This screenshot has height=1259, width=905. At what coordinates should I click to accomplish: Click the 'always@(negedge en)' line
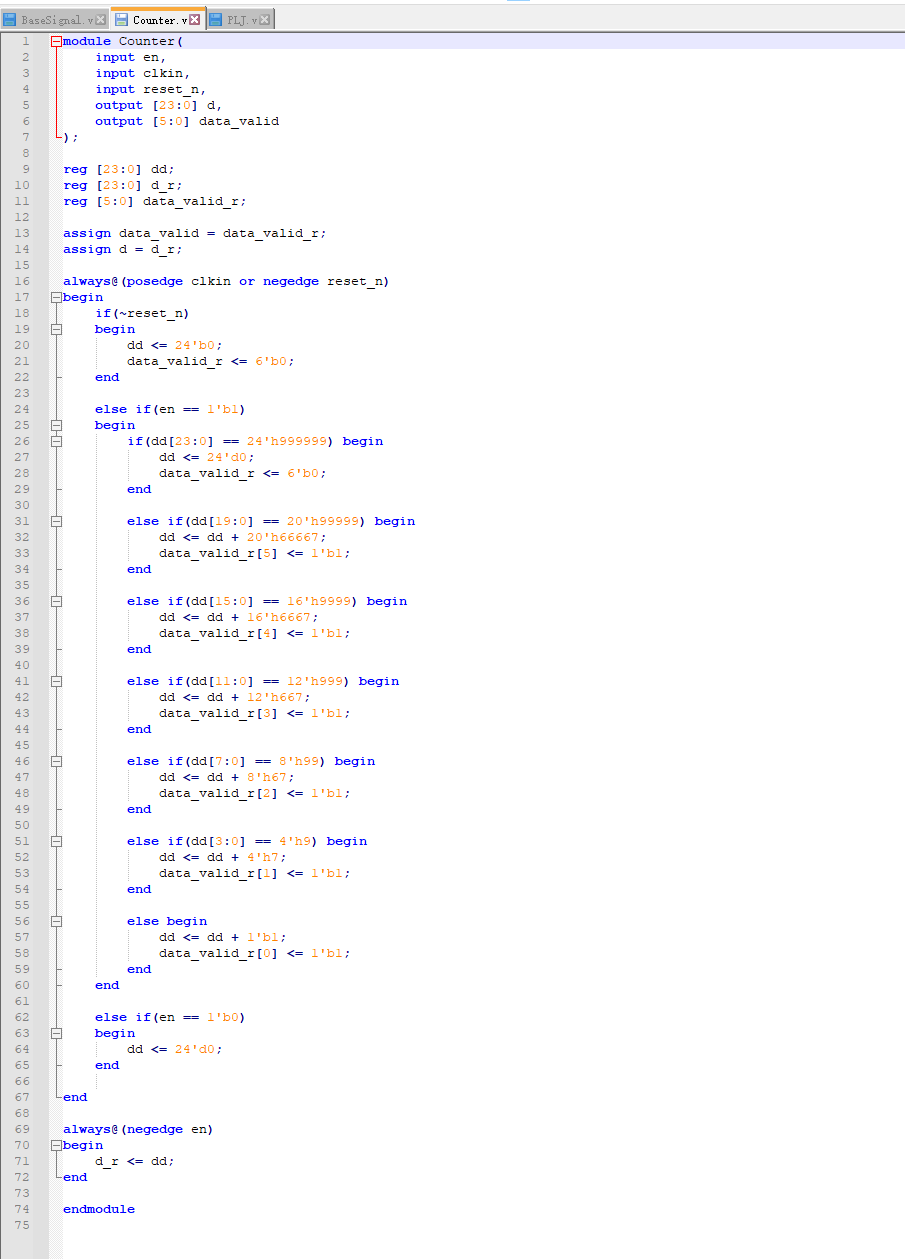(138, 1129)
